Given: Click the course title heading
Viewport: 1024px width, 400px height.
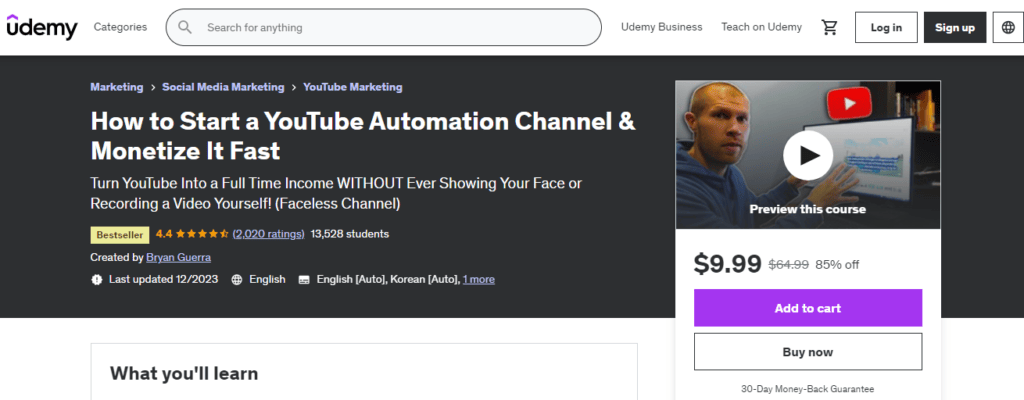Looking at the screenshot, I should (362, 136).
